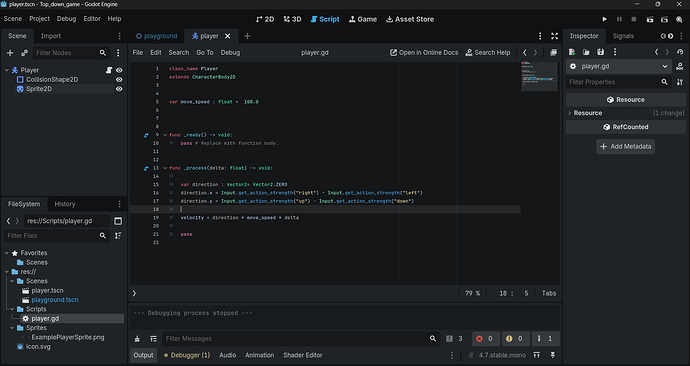
Task: Hide the CollisionShape2D node
Action: click(119, 80)
